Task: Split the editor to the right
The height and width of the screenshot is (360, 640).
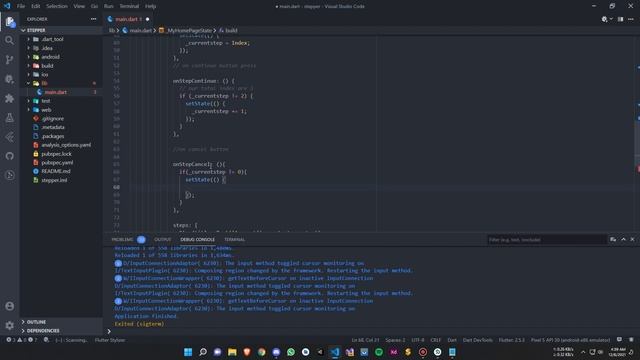Action: point(620,19)
